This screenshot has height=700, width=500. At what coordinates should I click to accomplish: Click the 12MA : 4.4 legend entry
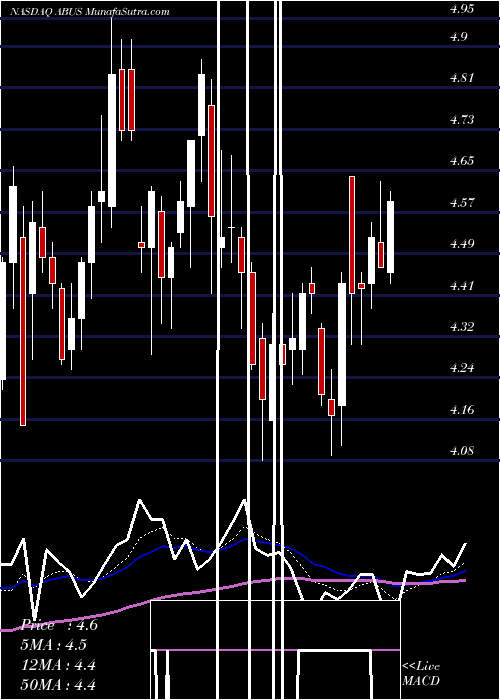click(x=58, y=665)
